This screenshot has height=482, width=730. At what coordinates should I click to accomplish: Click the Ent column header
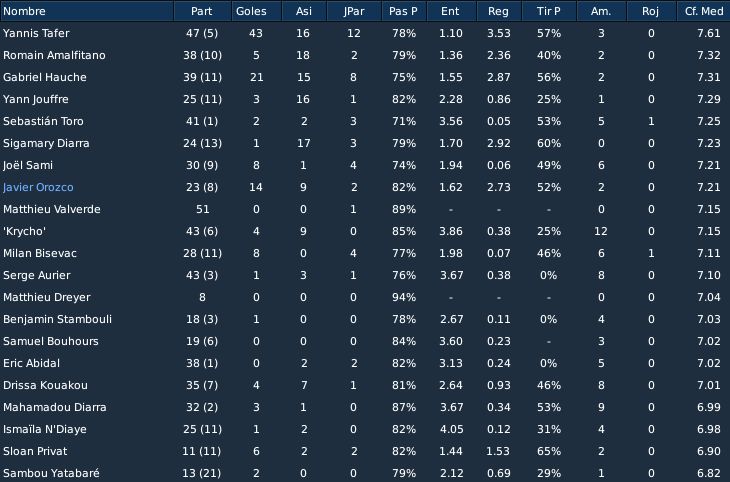[452, 11]
